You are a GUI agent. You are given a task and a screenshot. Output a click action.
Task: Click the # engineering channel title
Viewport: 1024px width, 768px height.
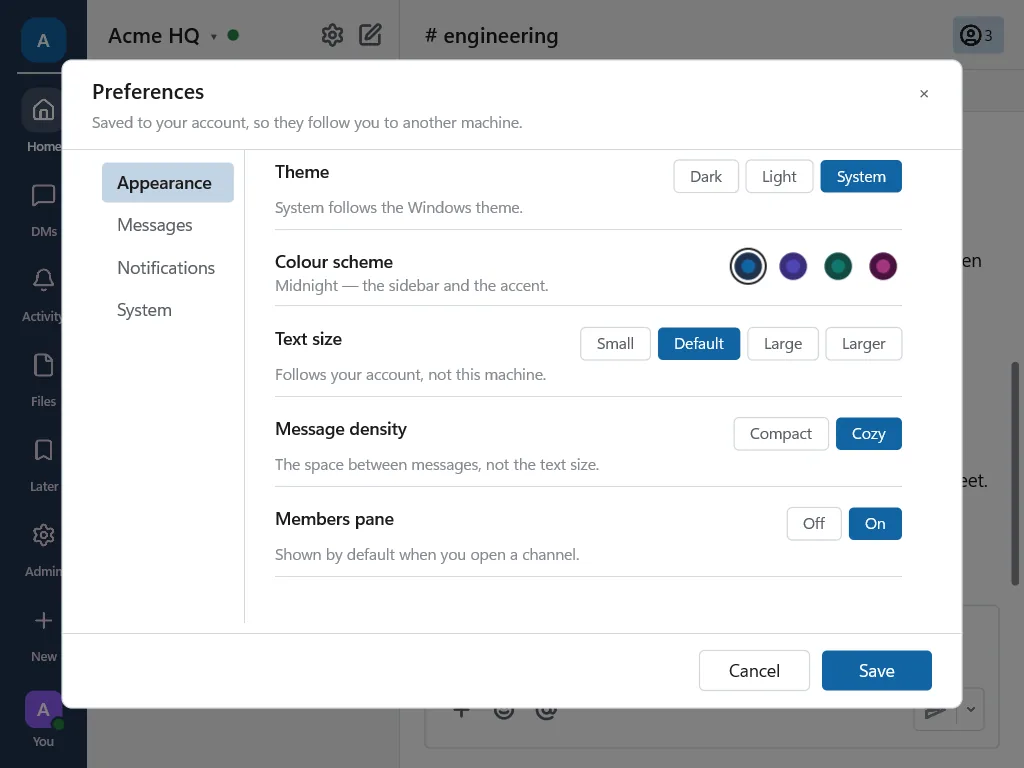click(491, 35)
